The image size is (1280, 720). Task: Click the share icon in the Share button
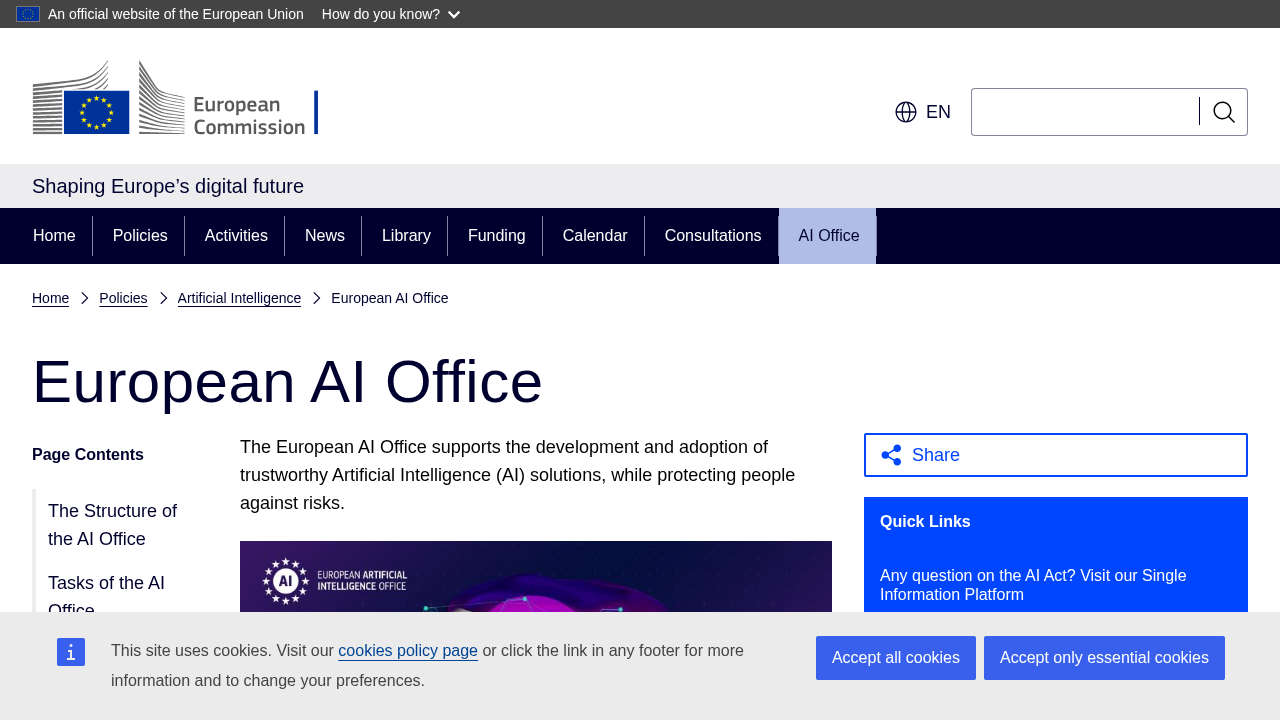pos(891,455)
